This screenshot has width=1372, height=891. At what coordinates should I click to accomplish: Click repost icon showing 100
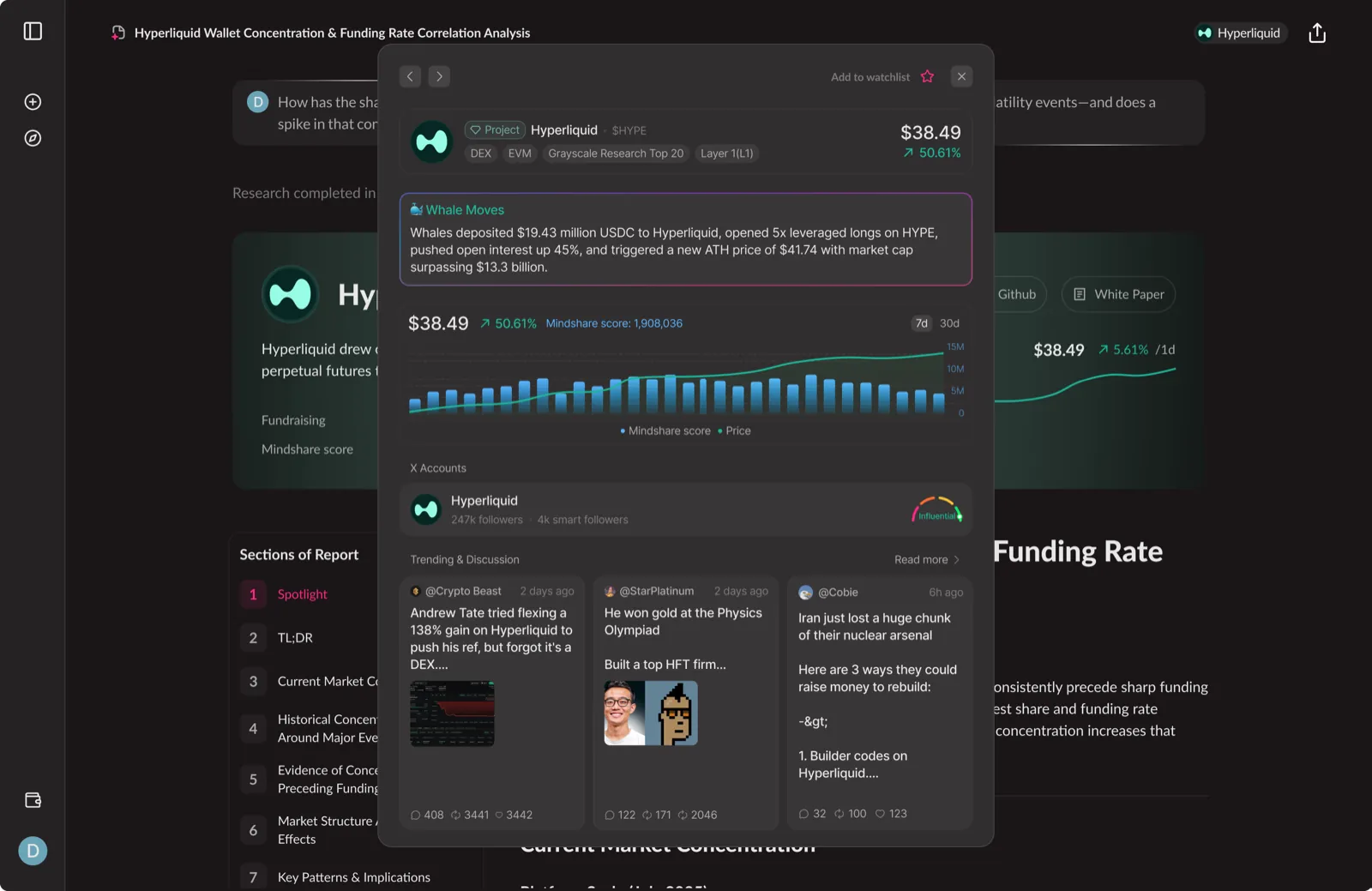click(x=839, y=814)
